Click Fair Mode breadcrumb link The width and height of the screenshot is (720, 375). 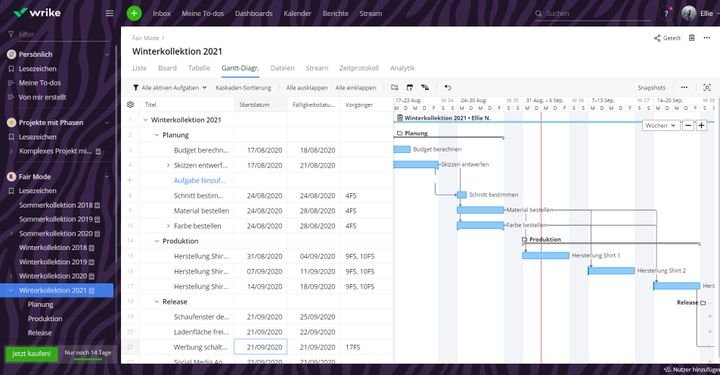pos(146,38)
